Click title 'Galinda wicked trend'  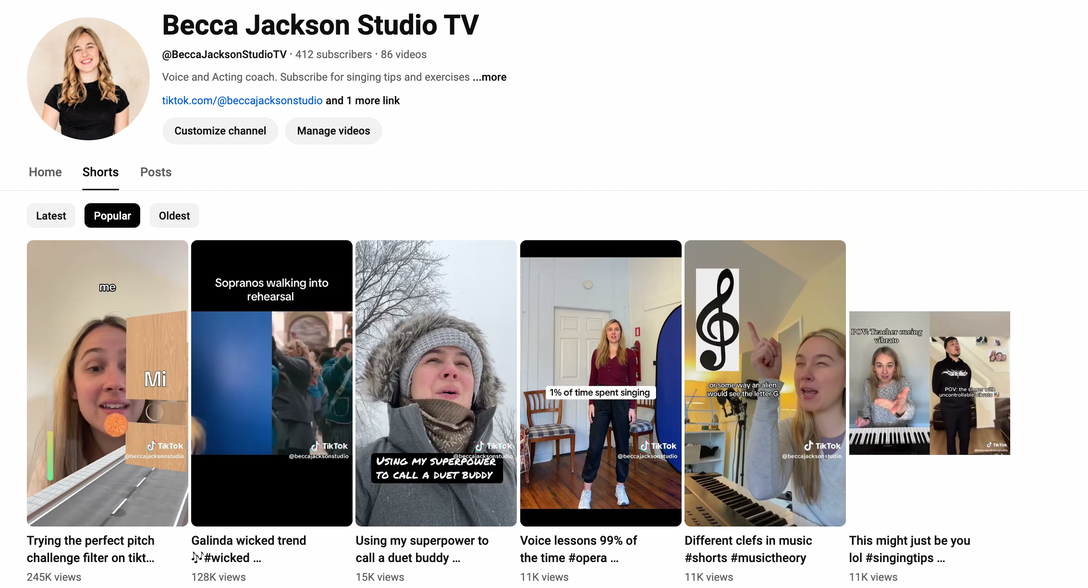248,549
